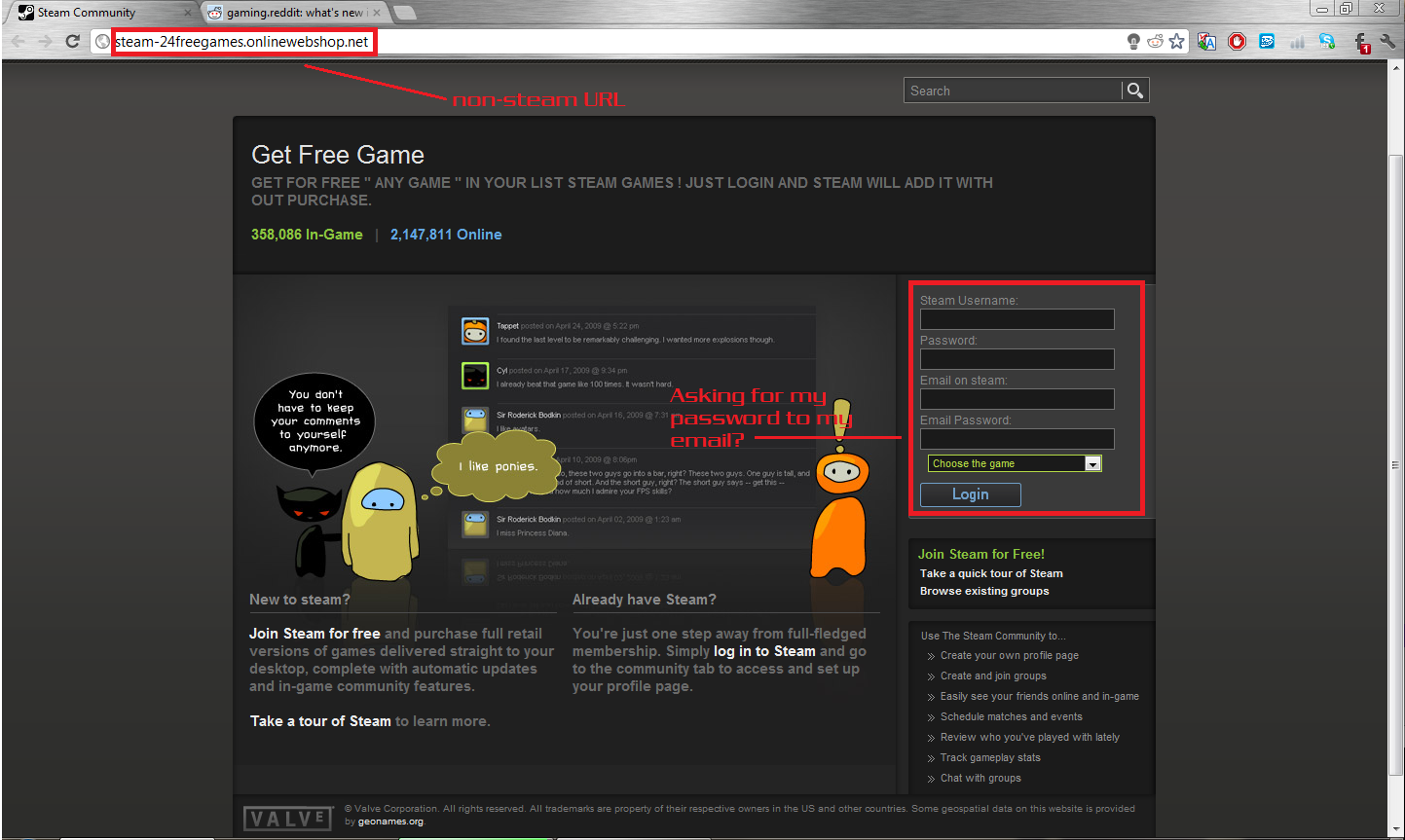Click the Reddit favicon on the second tab
The image size is (1405, 840).
(215, 13)
